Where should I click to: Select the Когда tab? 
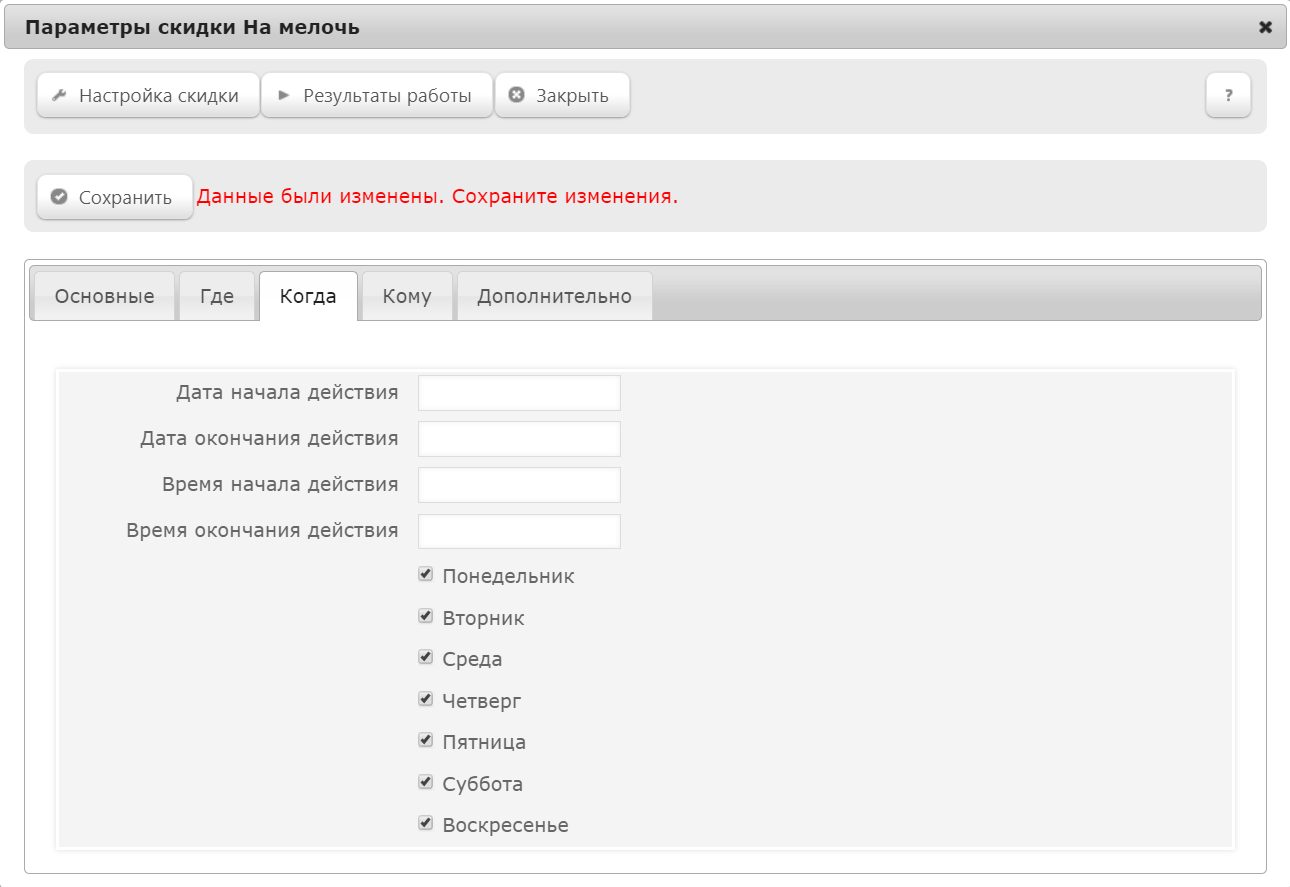pos(308,296)
